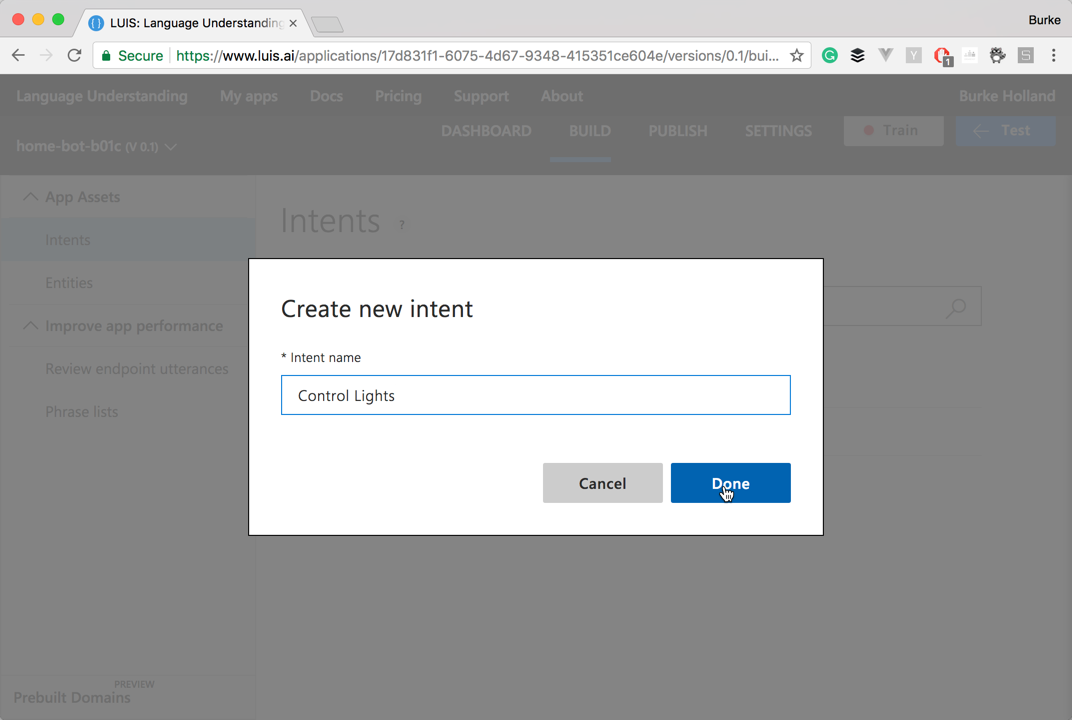Image resolution: width=1072 pixels, height=720 pixels.
Task: Open Language Understanding home link
Action: [102, 96]
